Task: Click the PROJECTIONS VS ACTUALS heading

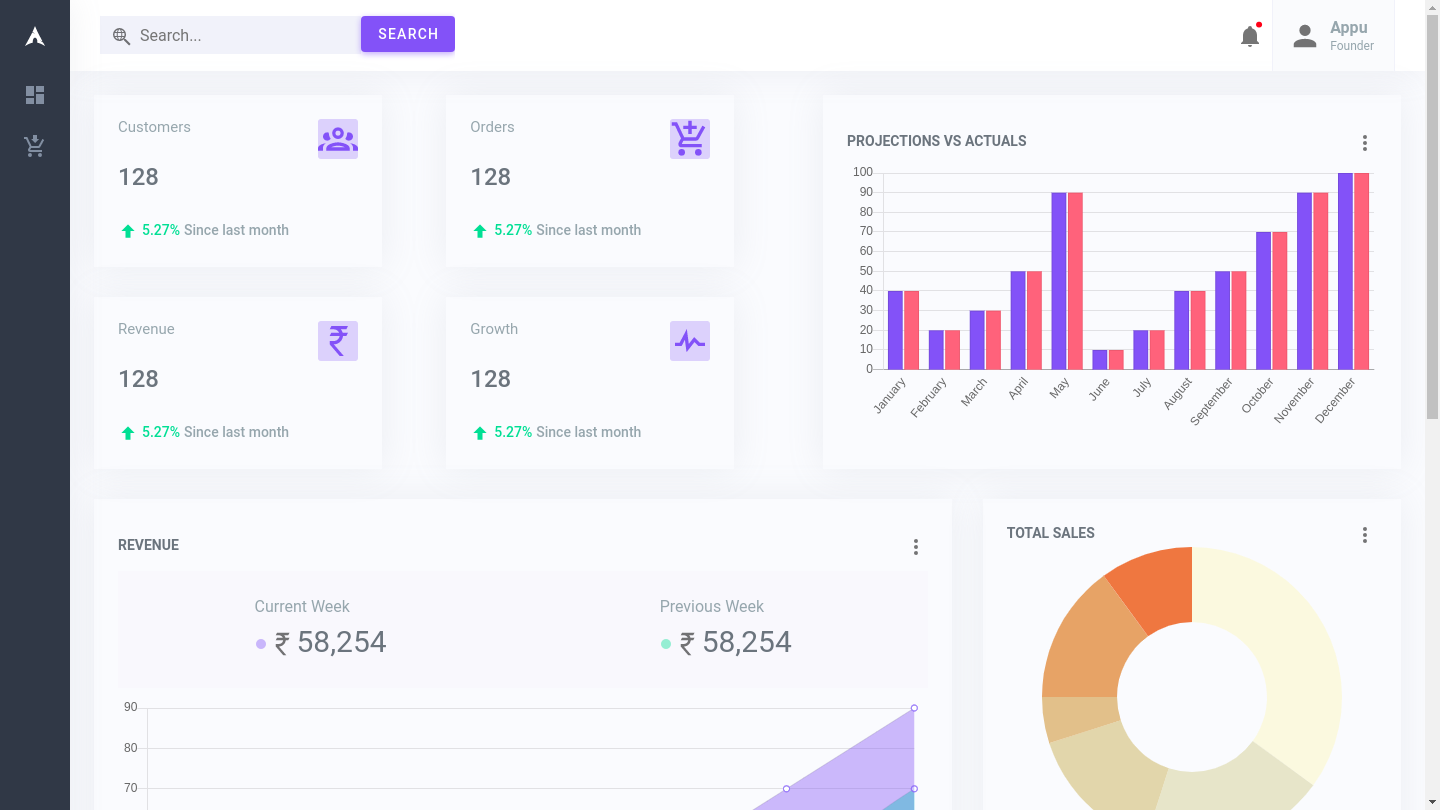Action: [x=937, y=141]
